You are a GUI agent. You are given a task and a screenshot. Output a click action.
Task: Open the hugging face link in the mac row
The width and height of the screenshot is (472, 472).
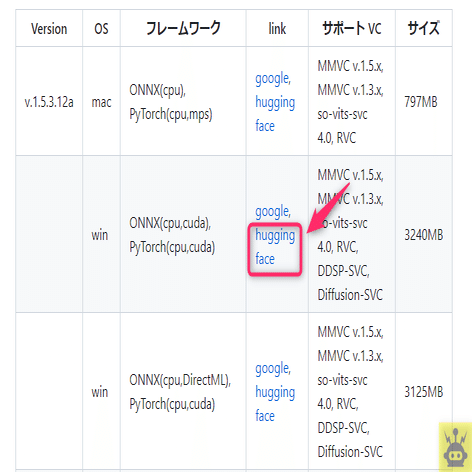click(x=275, y=114)
